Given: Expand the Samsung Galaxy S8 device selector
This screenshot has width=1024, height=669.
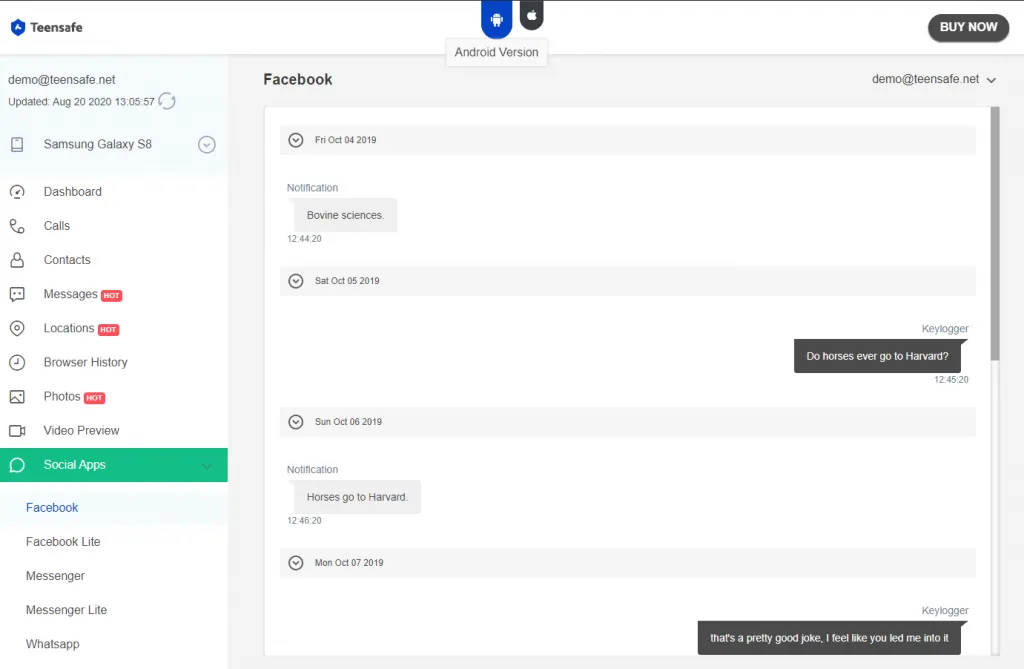Looking at the screenshot, I should [206, 144].
